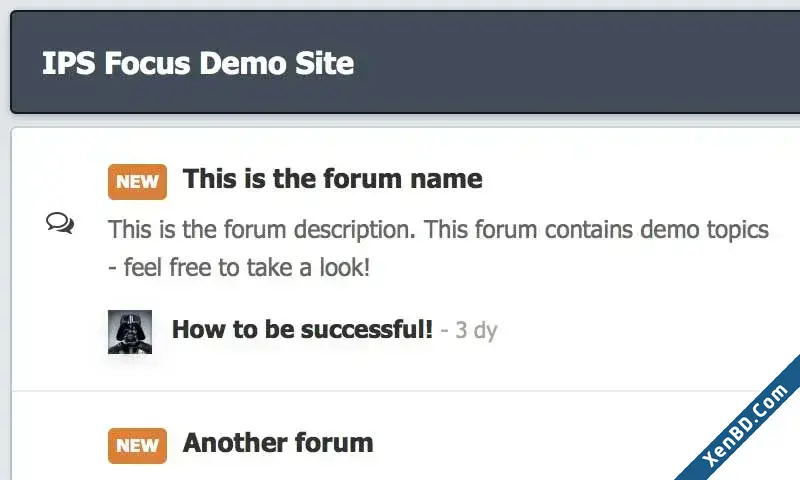Image resolution: width=800 pixels, height=480 pixels.
Task: Click the word Site in the header title
Action: click(x=324, y=63)
